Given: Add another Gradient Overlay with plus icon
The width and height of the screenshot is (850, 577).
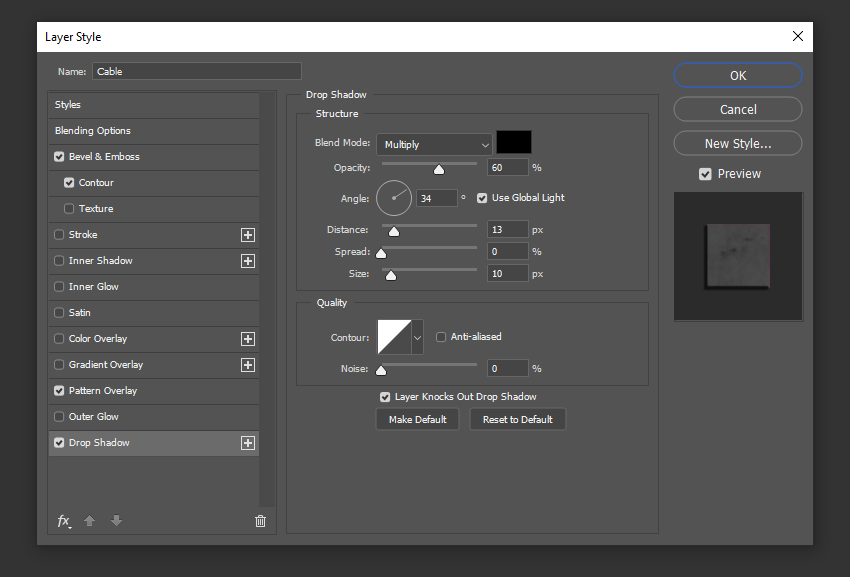Looking at the screenshot, I should (248, 365).
